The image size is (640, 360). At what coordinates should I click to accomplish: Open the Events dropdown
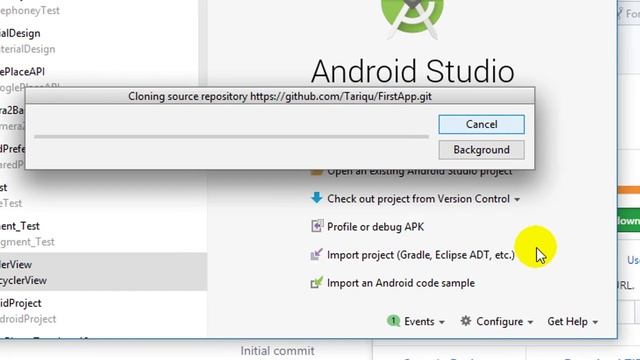tap(424, 322)
